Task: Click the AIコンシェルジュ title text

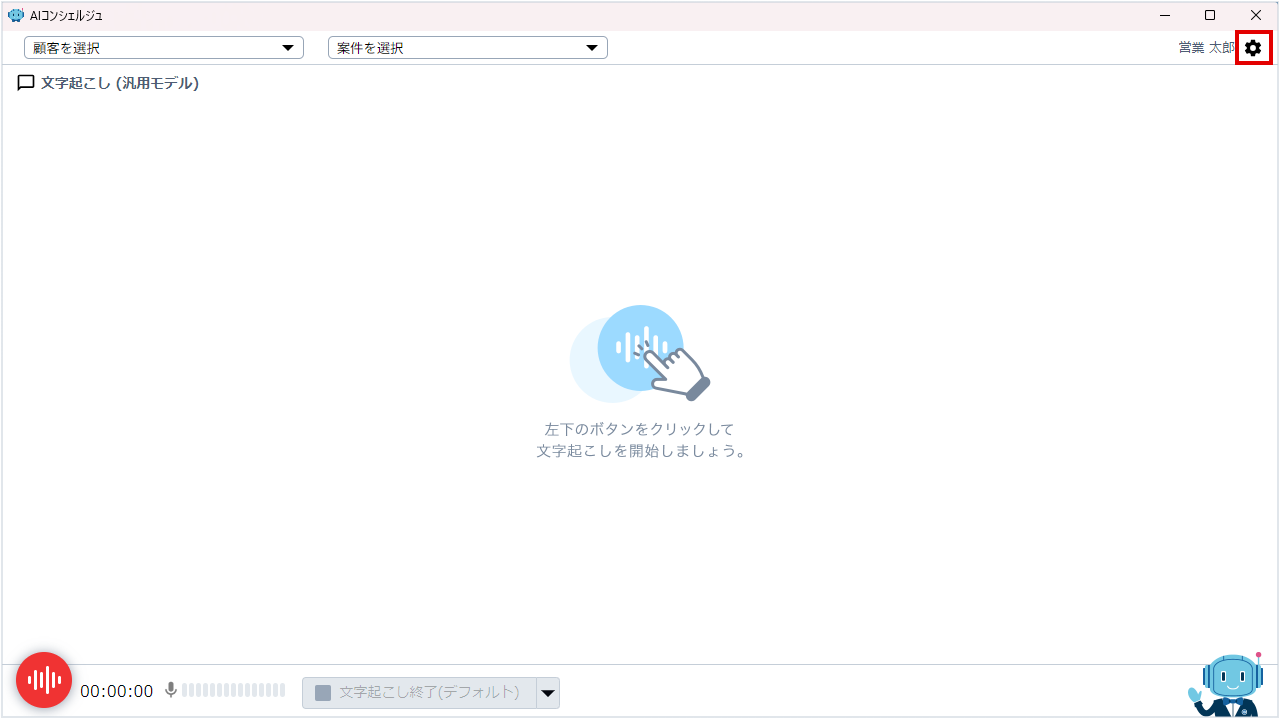Action: 66,16
